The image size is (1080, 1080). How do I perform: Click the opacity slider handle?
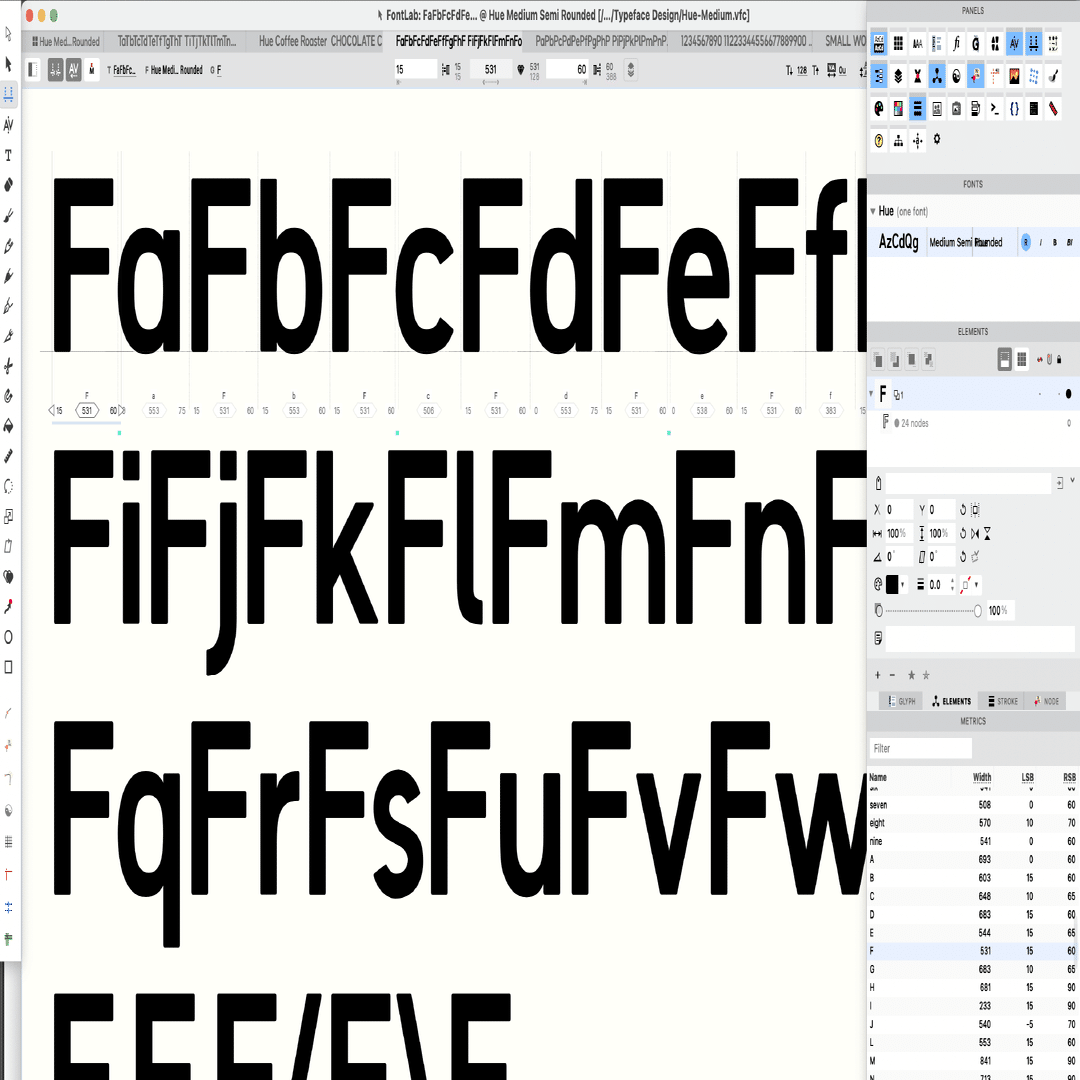click(977, 611)
